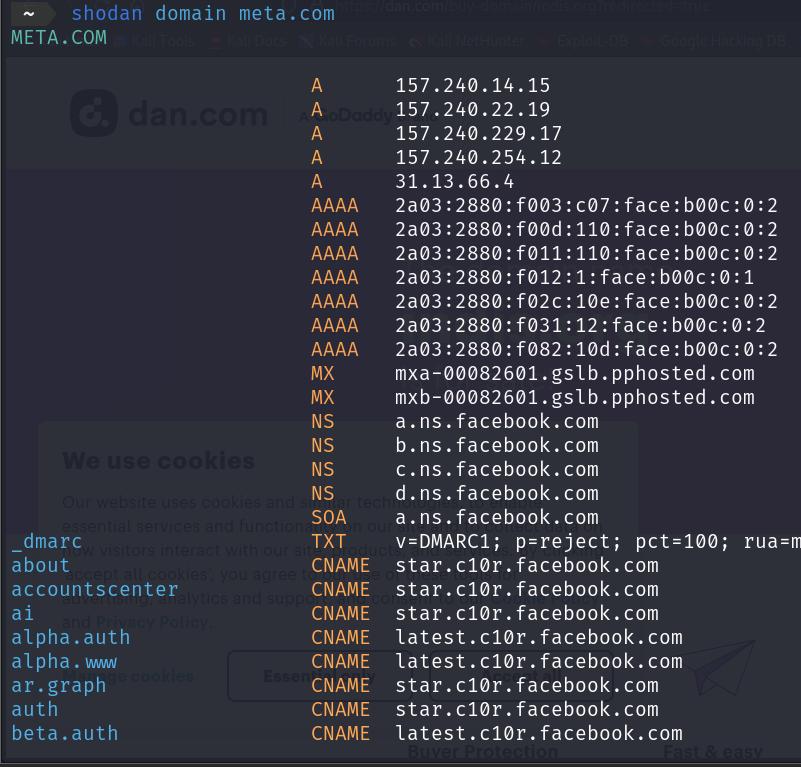Screen dimensions: 801x767
Task: Click MX host mxb-00082601.gslb.pphosted.com
Action: tap(575, 398)
